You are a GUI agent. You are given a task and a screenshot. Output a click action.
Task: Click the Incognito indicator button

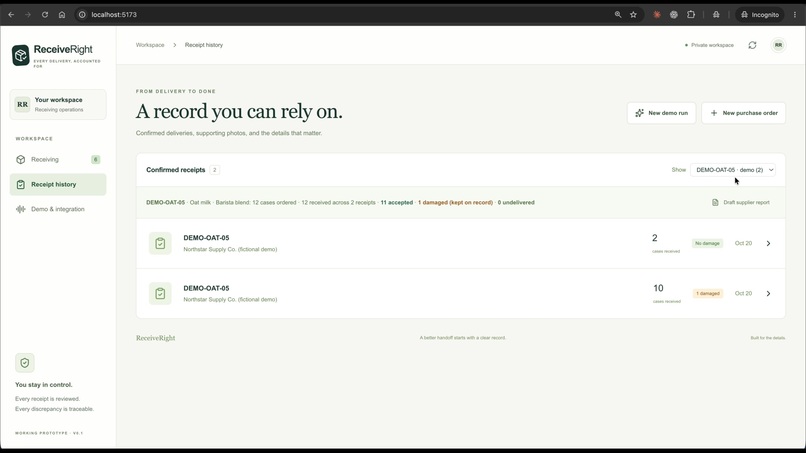760,15
